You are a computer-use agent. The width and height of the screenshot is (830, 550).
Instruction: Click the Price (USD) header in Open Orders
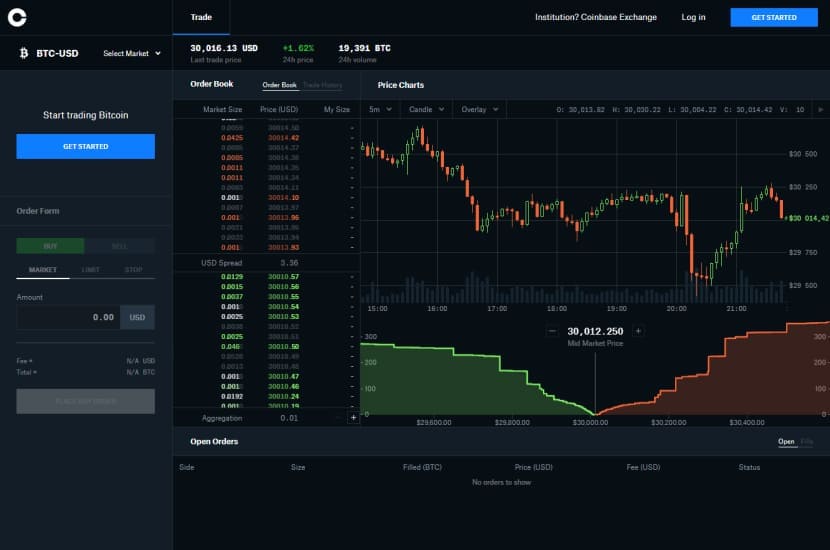coord(534,467)
